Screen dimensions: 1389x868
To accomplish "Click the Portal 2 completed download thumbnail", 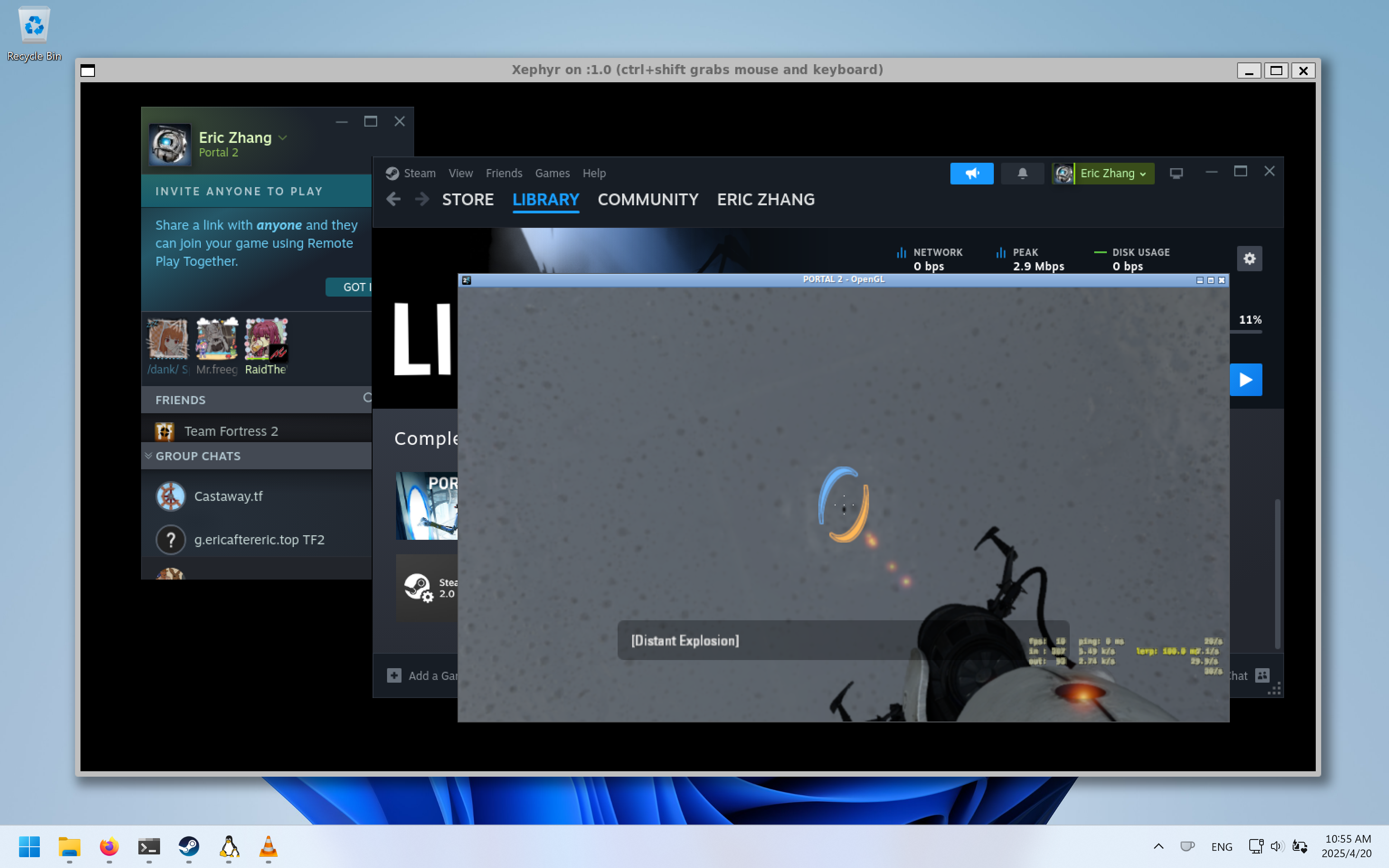I will tap(426, 506).
